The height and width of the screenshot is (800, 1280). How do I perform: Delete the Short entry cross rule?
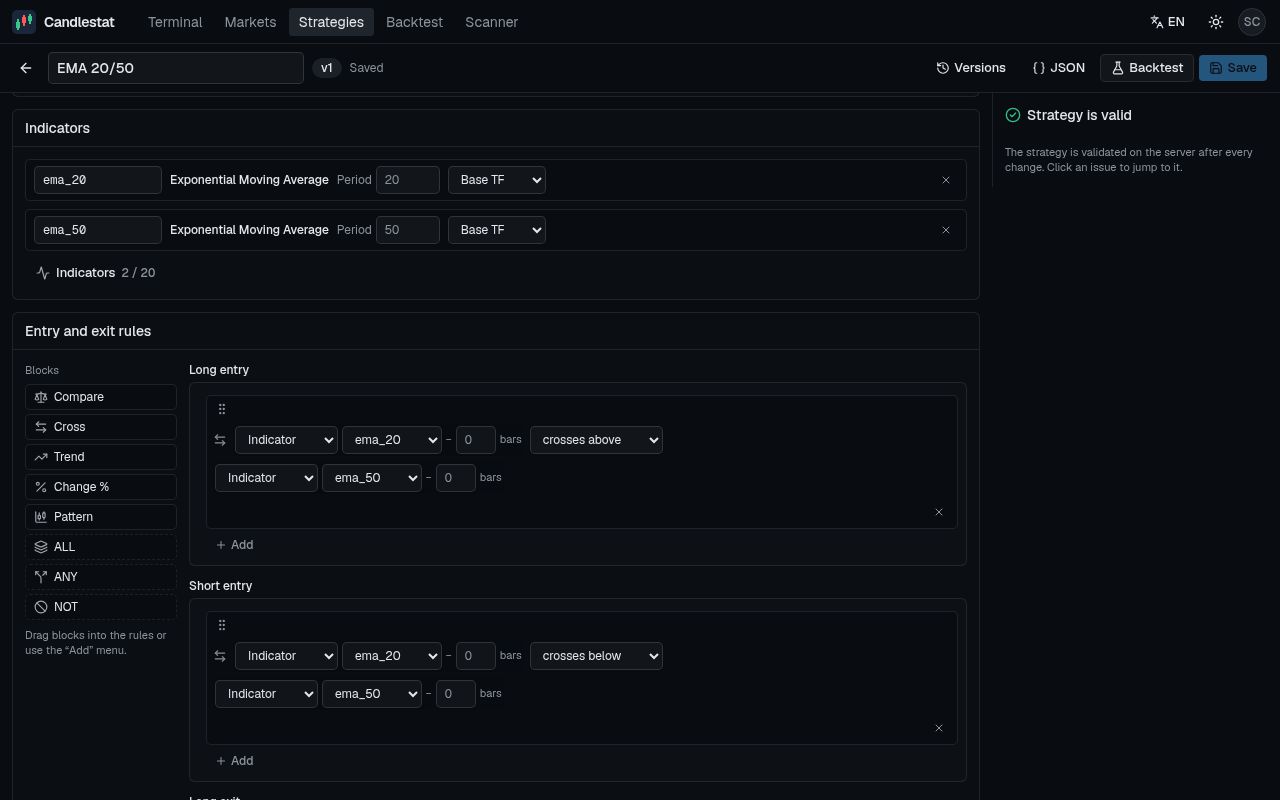coord(939,728)
